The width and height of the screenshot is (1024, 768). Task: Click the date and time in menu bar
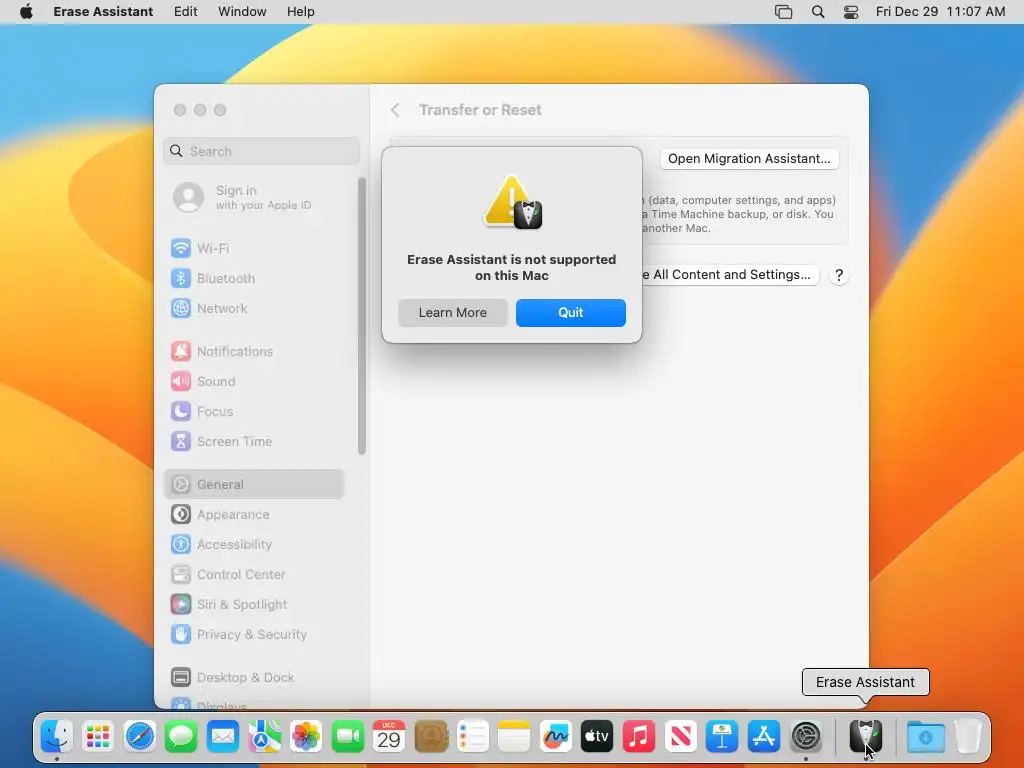click(x=940, y=12)
